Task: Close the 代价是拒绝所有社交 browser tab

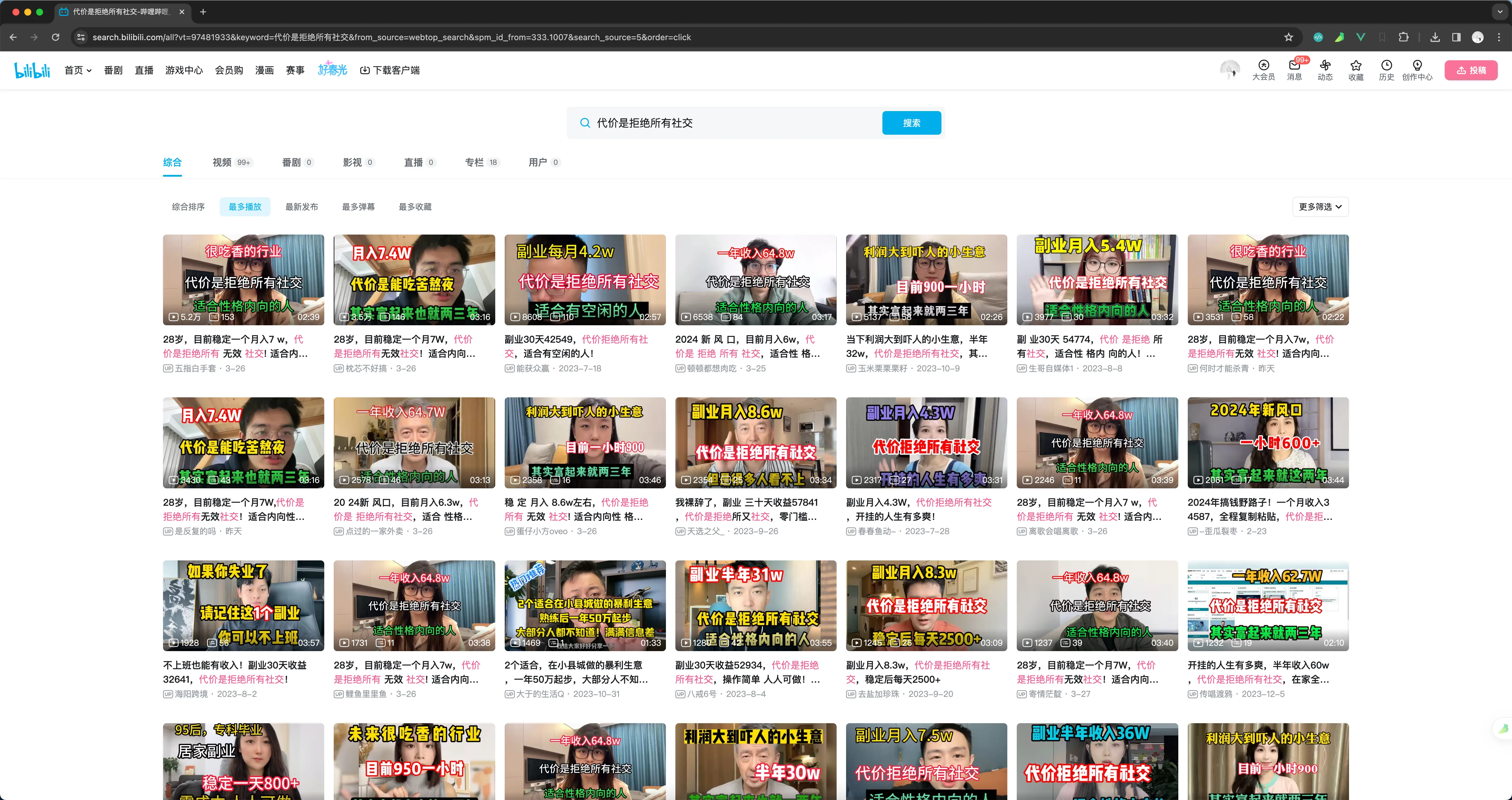Action: tap(182, 12)
